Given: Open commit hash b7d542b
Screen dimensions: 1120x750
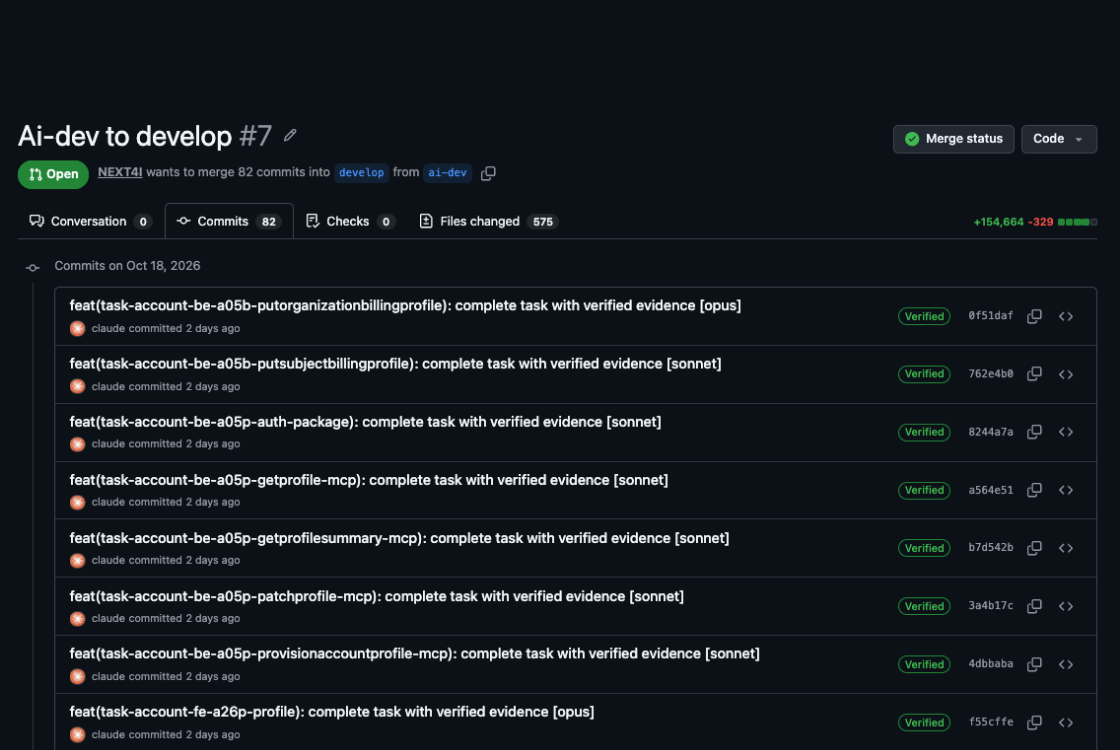Looking at the screenshot, I should (991, 548).
